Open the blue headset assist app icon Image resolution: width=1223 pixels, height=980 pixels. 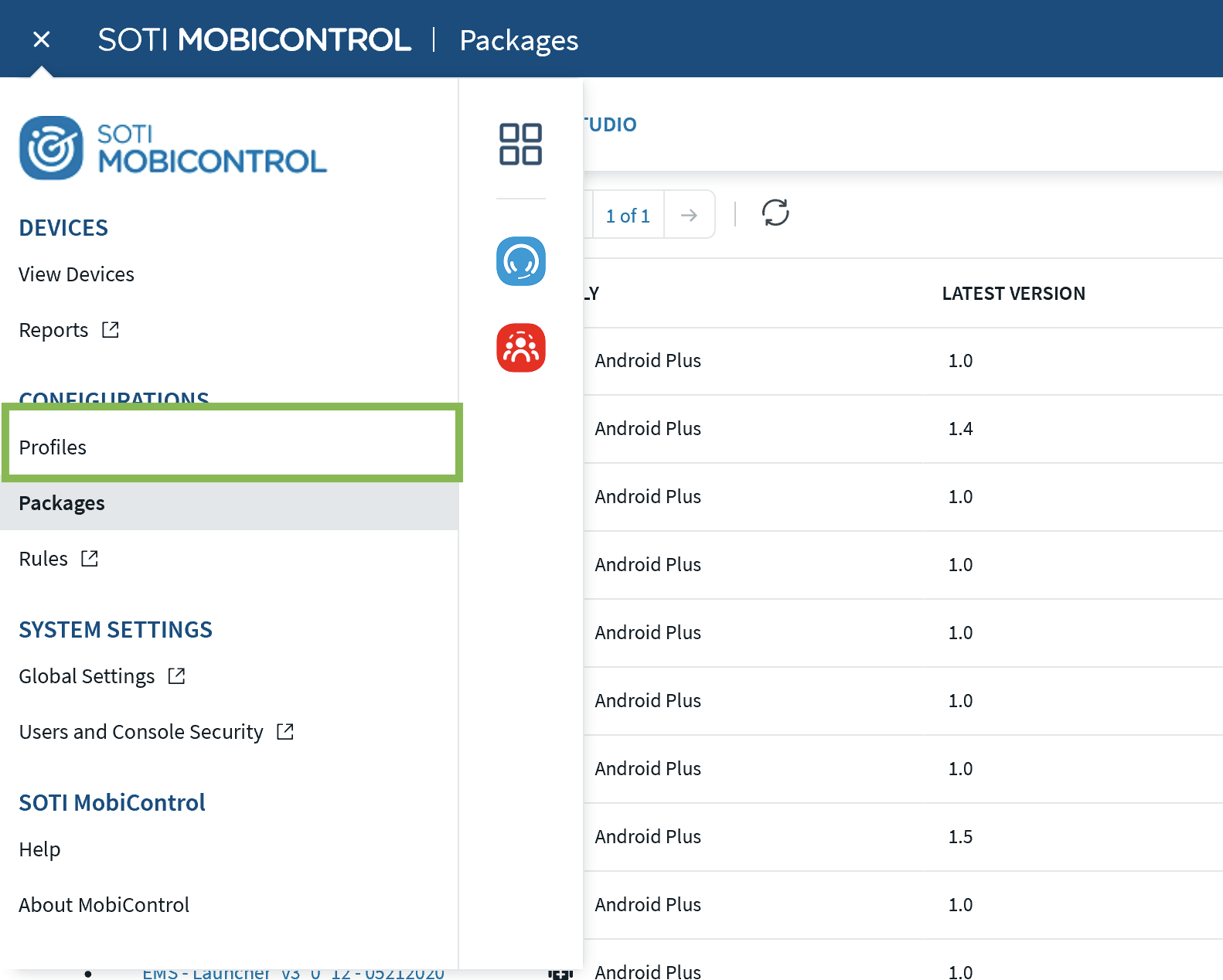pos(521,261)
